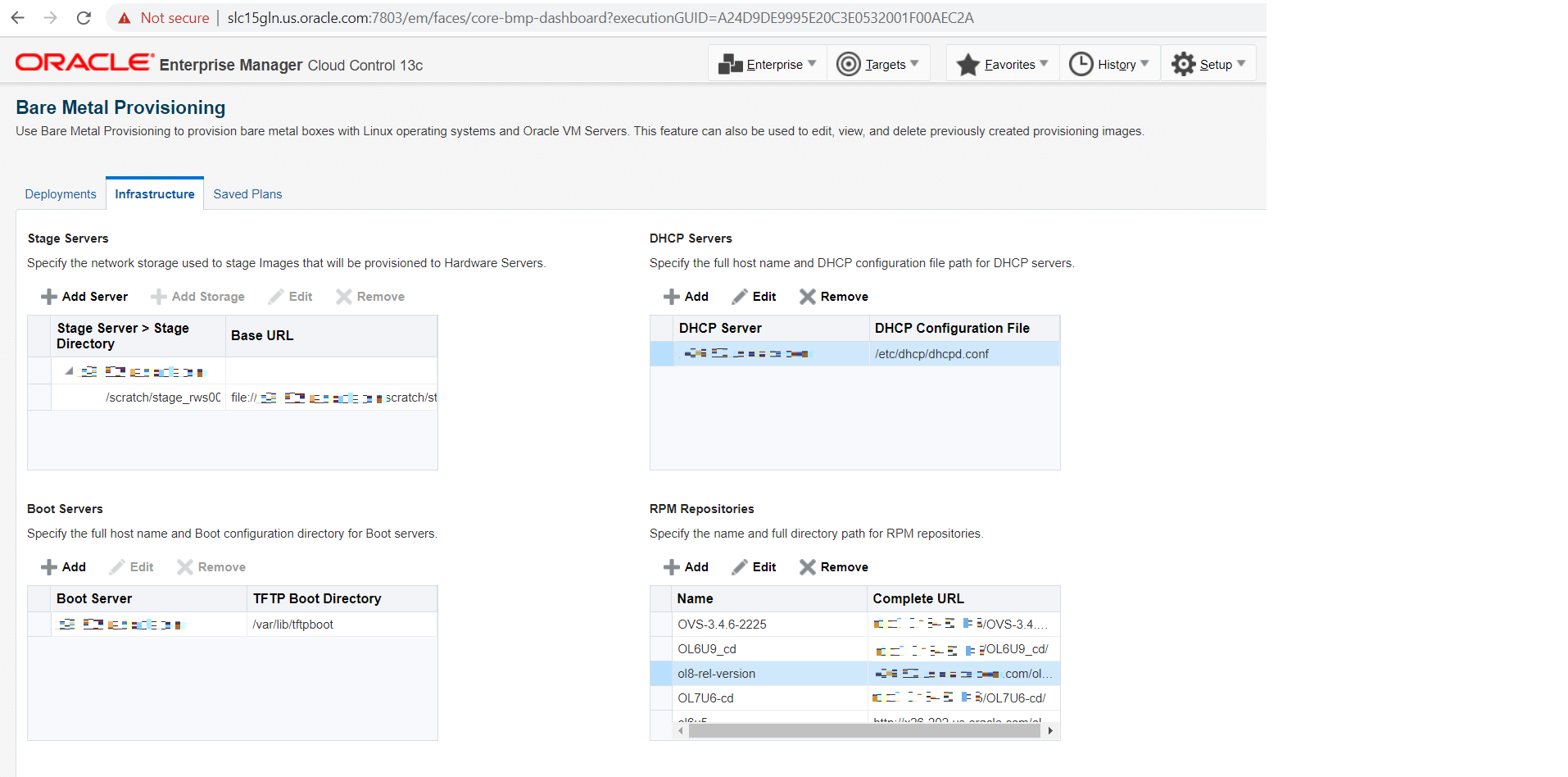Click the browser address bar URL
The image size is (1568, 777).
coord(600,18)
